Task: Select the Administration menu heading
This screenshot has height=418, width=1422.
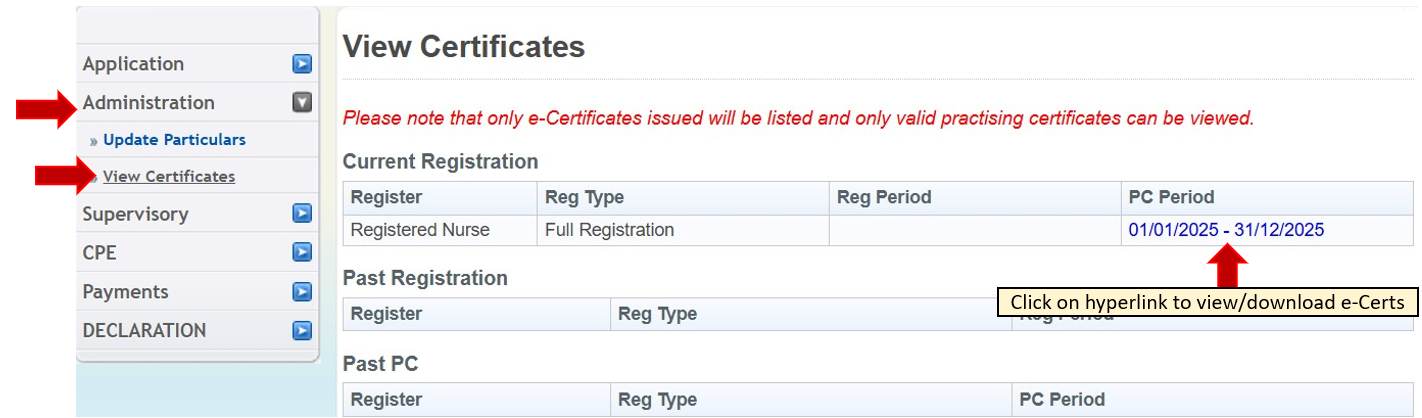Action: [148, 102]
